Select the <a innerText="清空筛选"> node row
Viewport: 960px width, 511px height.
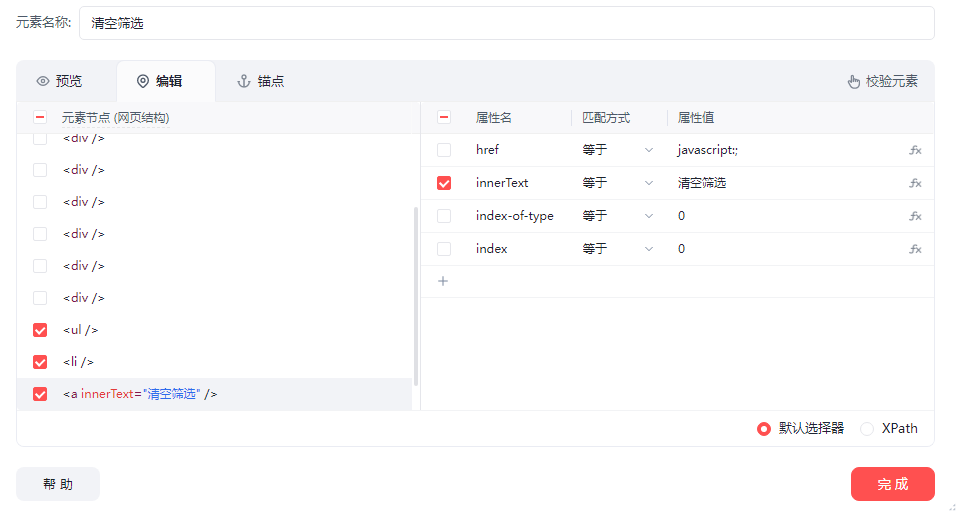(x=214, y=394)
